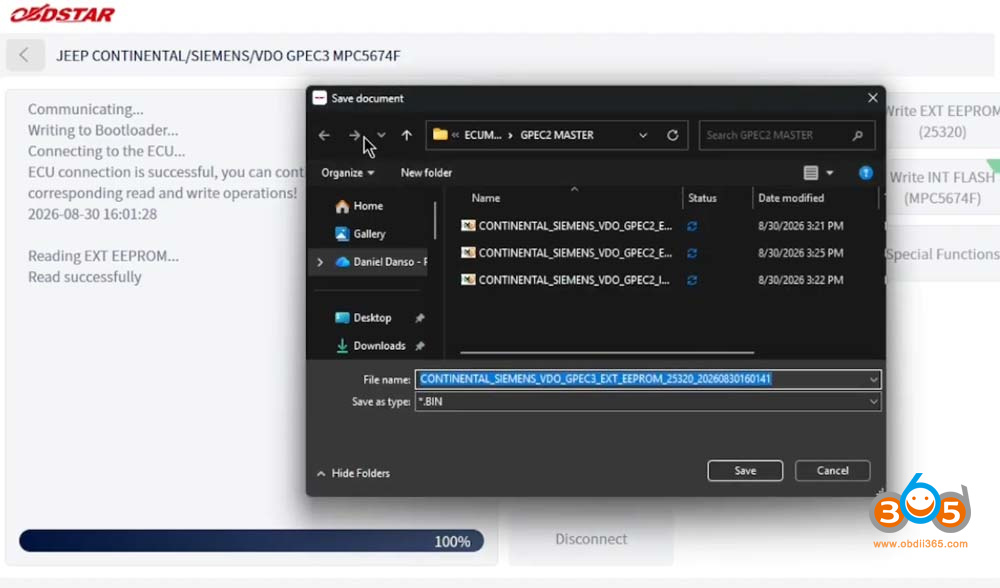Click Disconnect in the OBDSTAR window
Viewport: 1000px width, 588px height.
(591, 539)
